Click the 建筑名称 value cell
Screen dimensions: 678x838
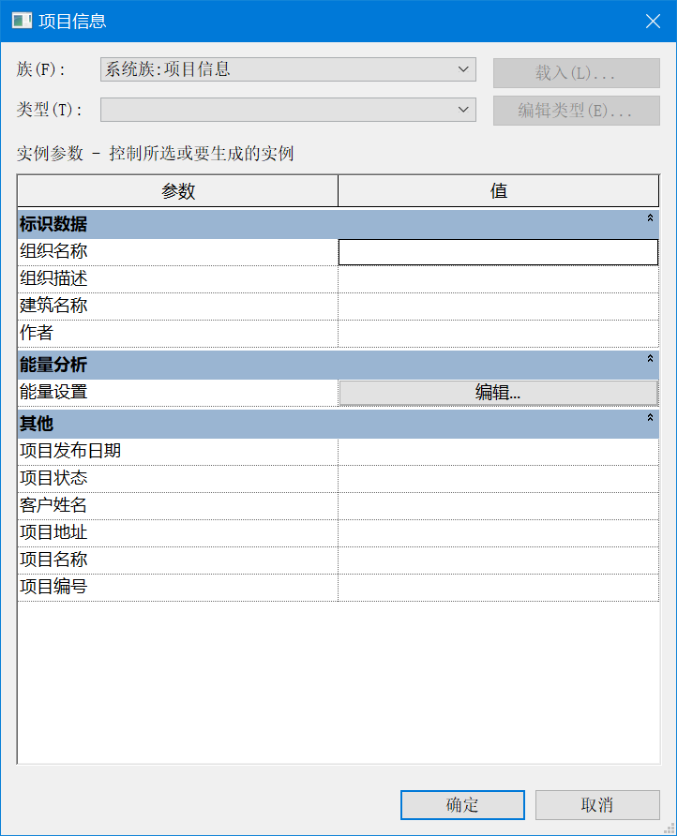click(498, 306)
